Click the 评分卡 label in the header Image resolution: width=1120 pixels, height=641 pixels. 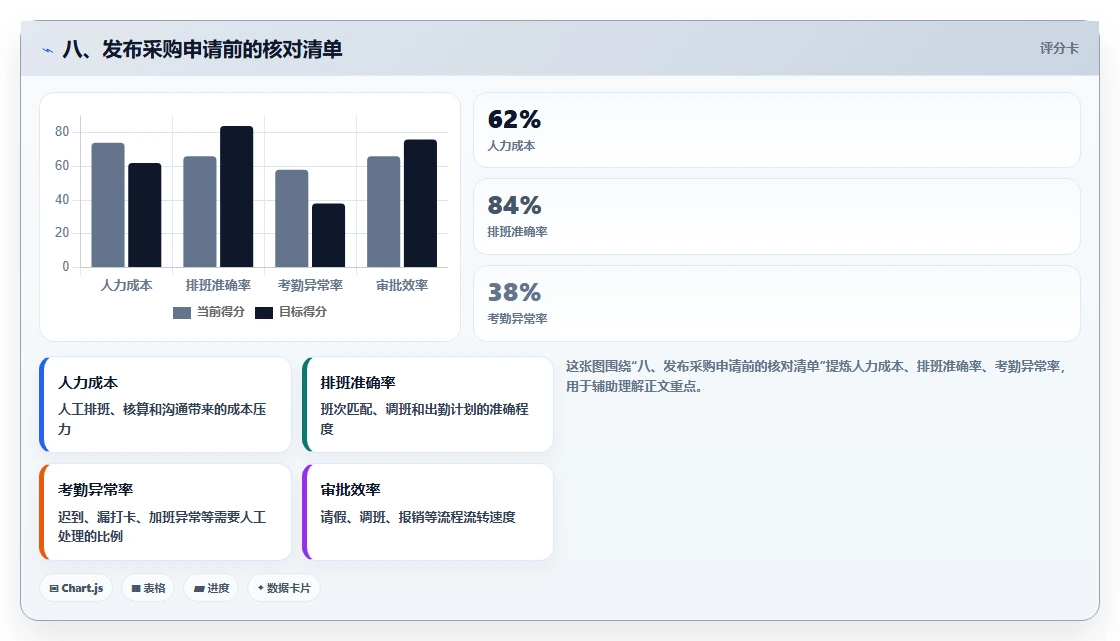[x=1059, y=49]
